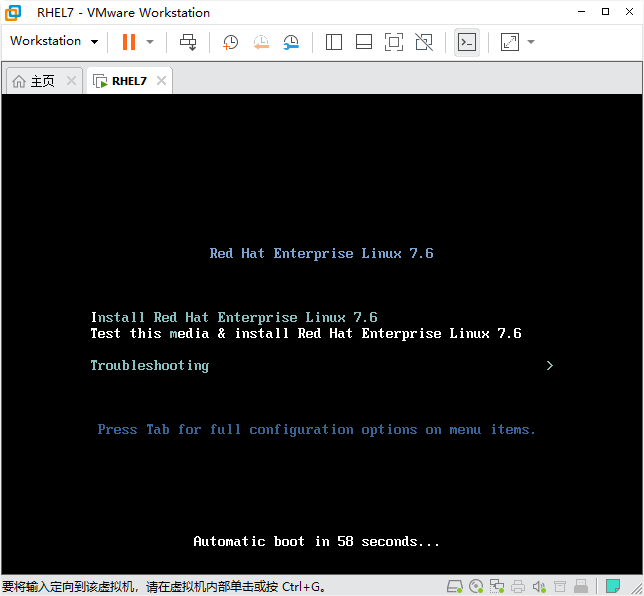Click the Press Tab for full configuration hint
The width and height of the screenshot is (644, 596).
click(x=317, y=430)
